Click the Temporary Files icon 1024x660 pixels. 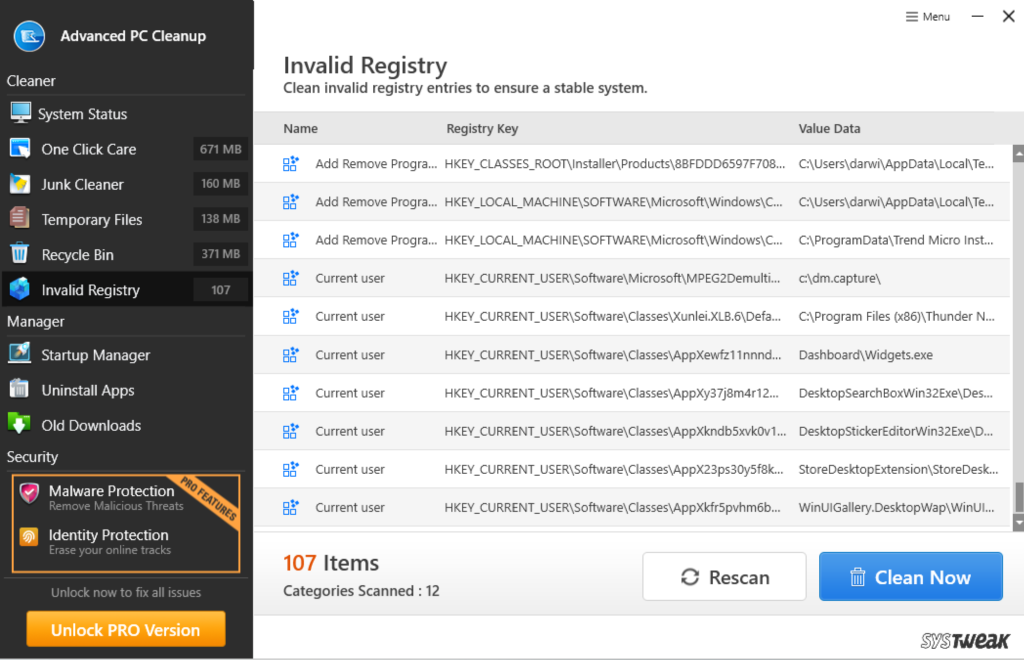tap(20, 219)
